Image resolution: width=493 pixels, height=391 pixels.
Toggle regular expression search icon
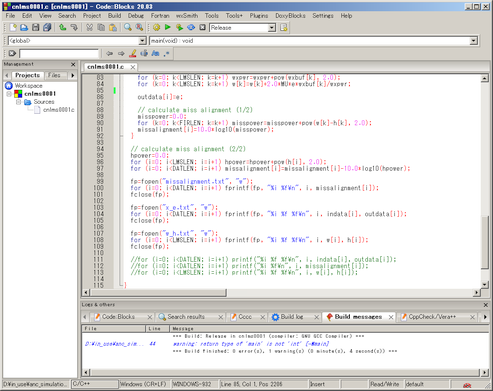coord(167,53)
